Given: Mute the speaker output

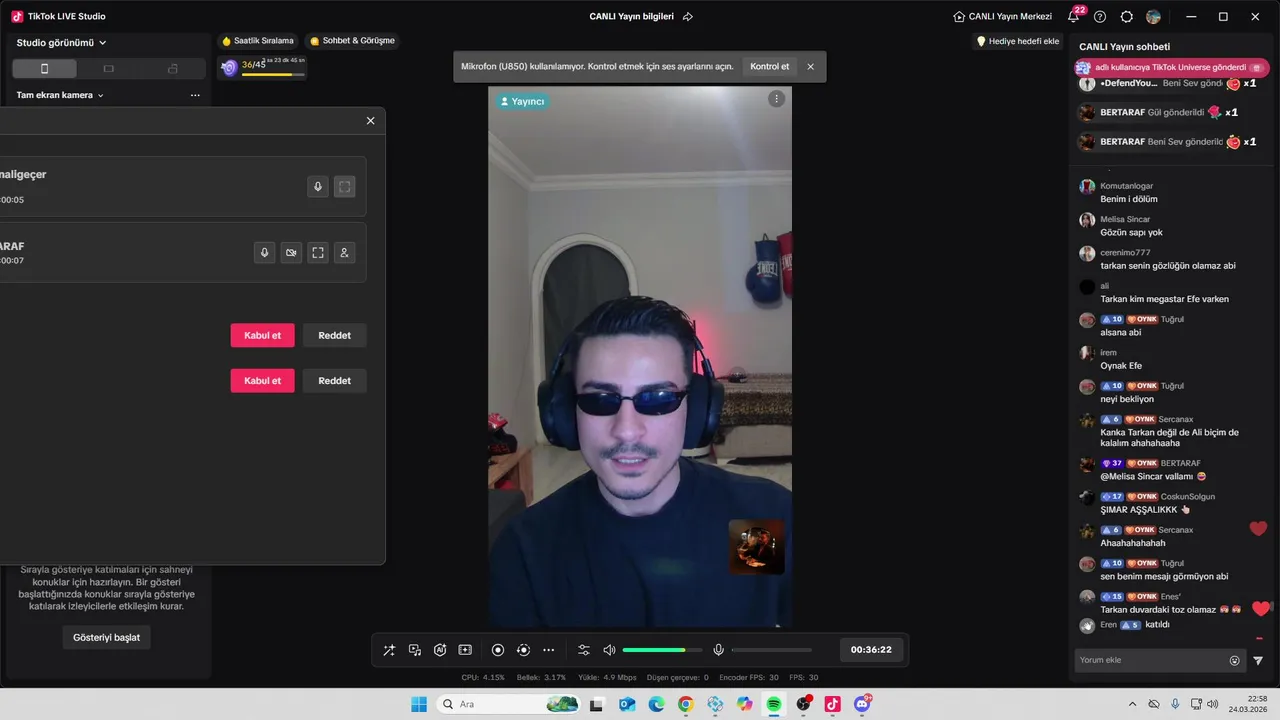Looking at the screenshot, I should tap(609, 650).
